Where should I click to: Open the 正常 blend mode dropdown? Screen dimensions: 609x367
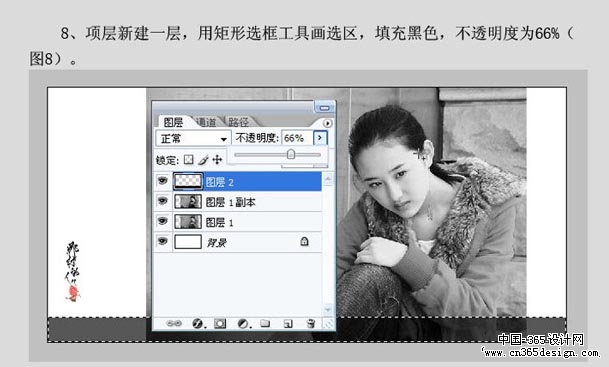click(x=193, y=138)
